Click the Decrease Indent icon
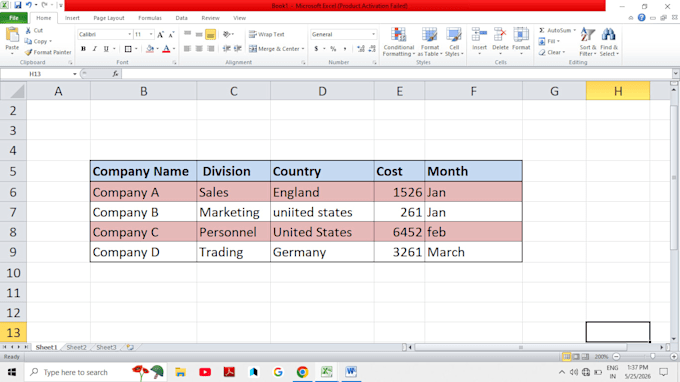680x382 pixels. click(226, 49)
